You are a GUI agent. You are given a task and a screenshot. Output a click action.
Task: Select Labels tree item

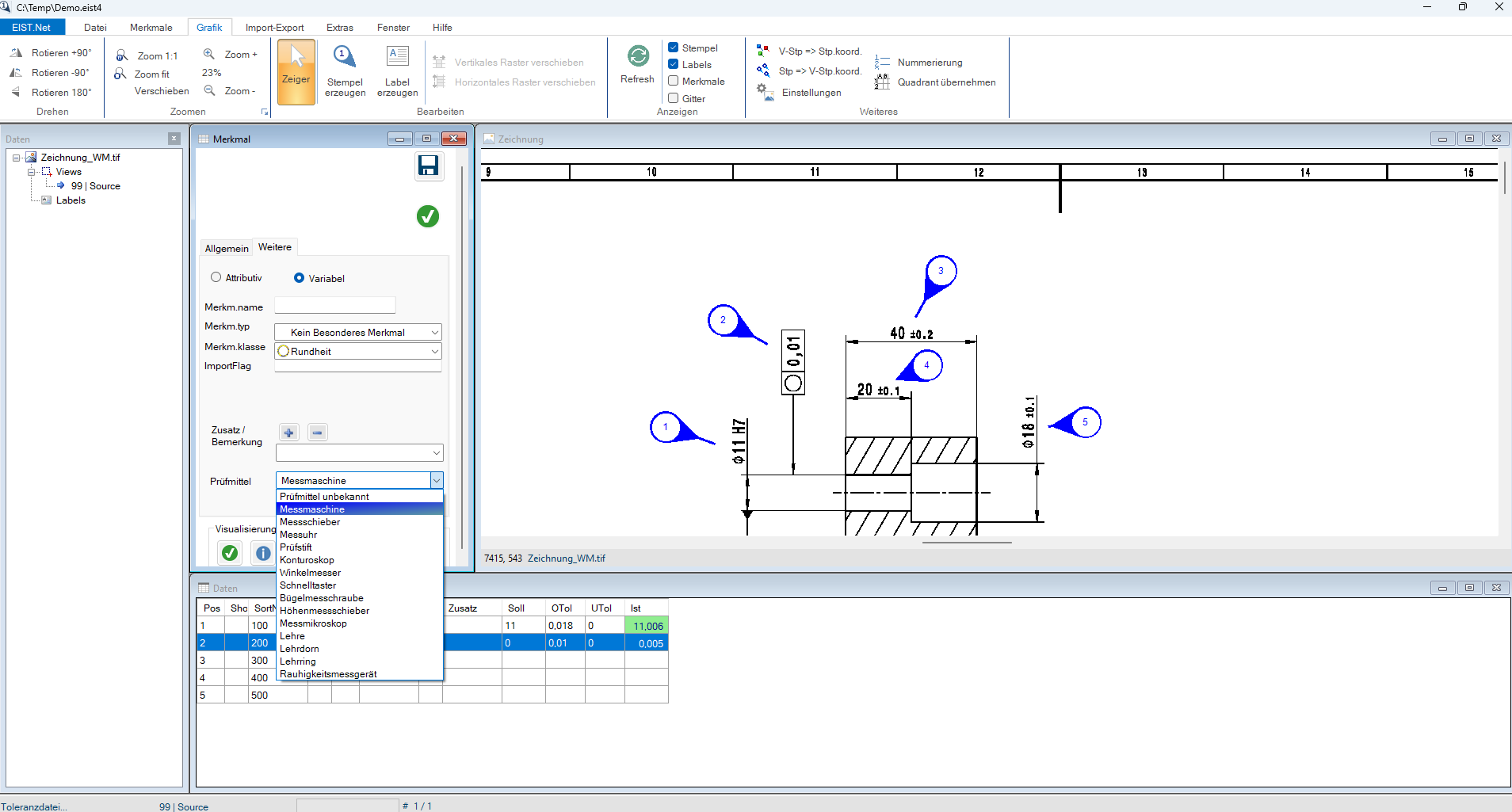[71, 200]
